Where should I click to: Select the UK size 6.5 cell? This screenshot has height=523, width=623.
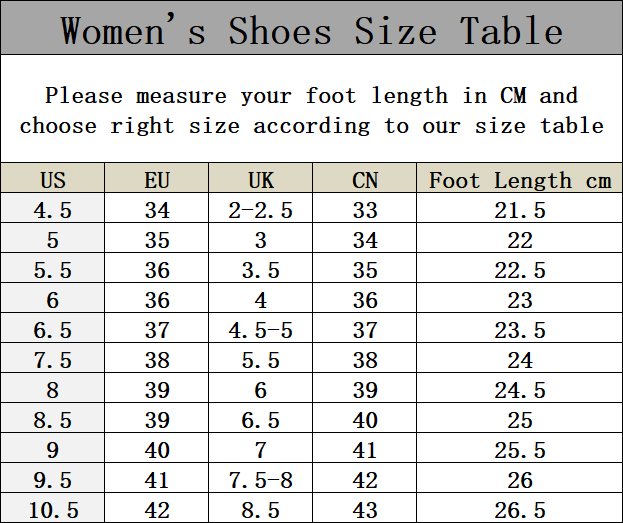pos(261,421)
